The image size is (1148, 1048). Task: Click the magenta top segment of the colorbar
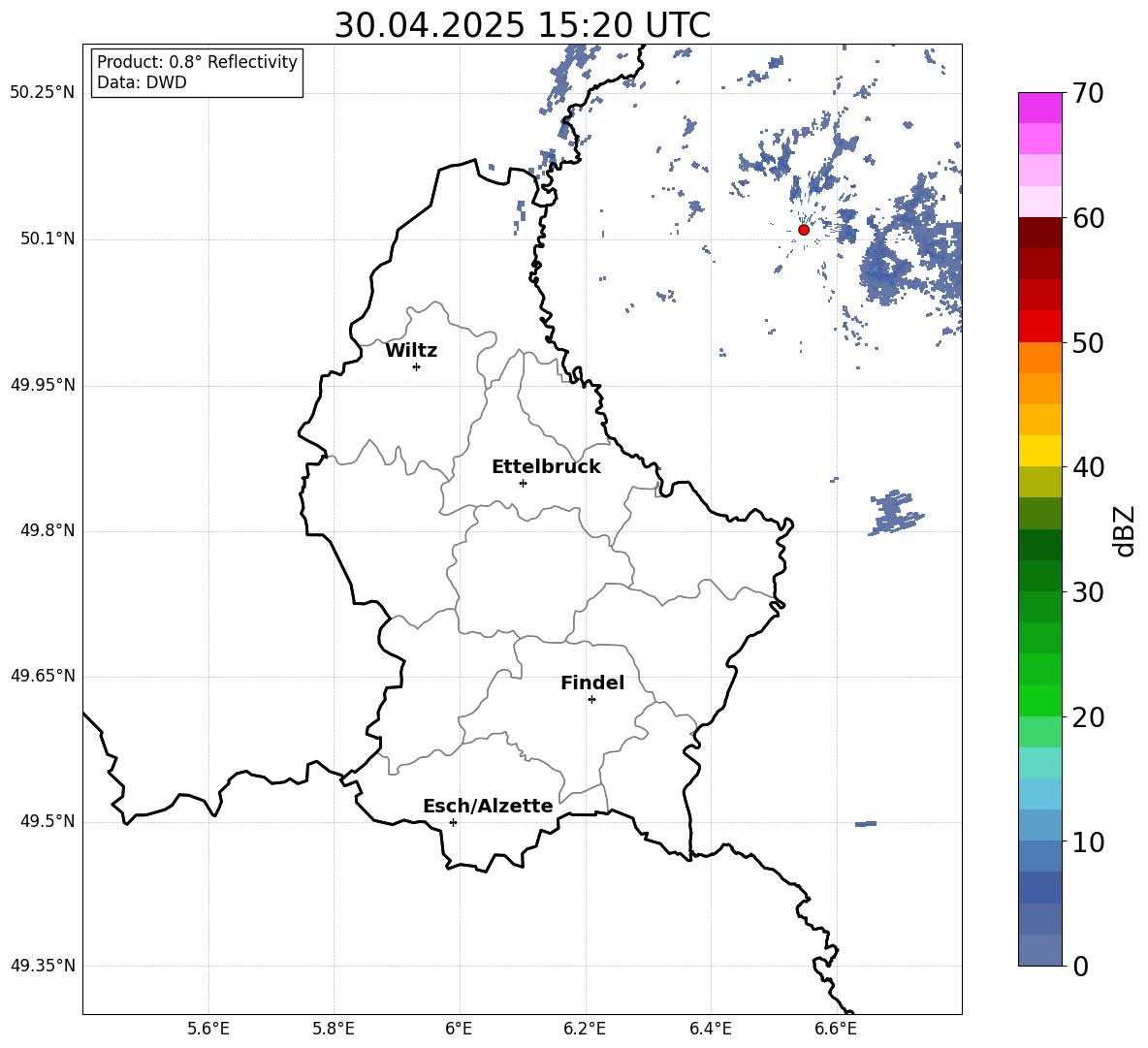pos(1039,109)
